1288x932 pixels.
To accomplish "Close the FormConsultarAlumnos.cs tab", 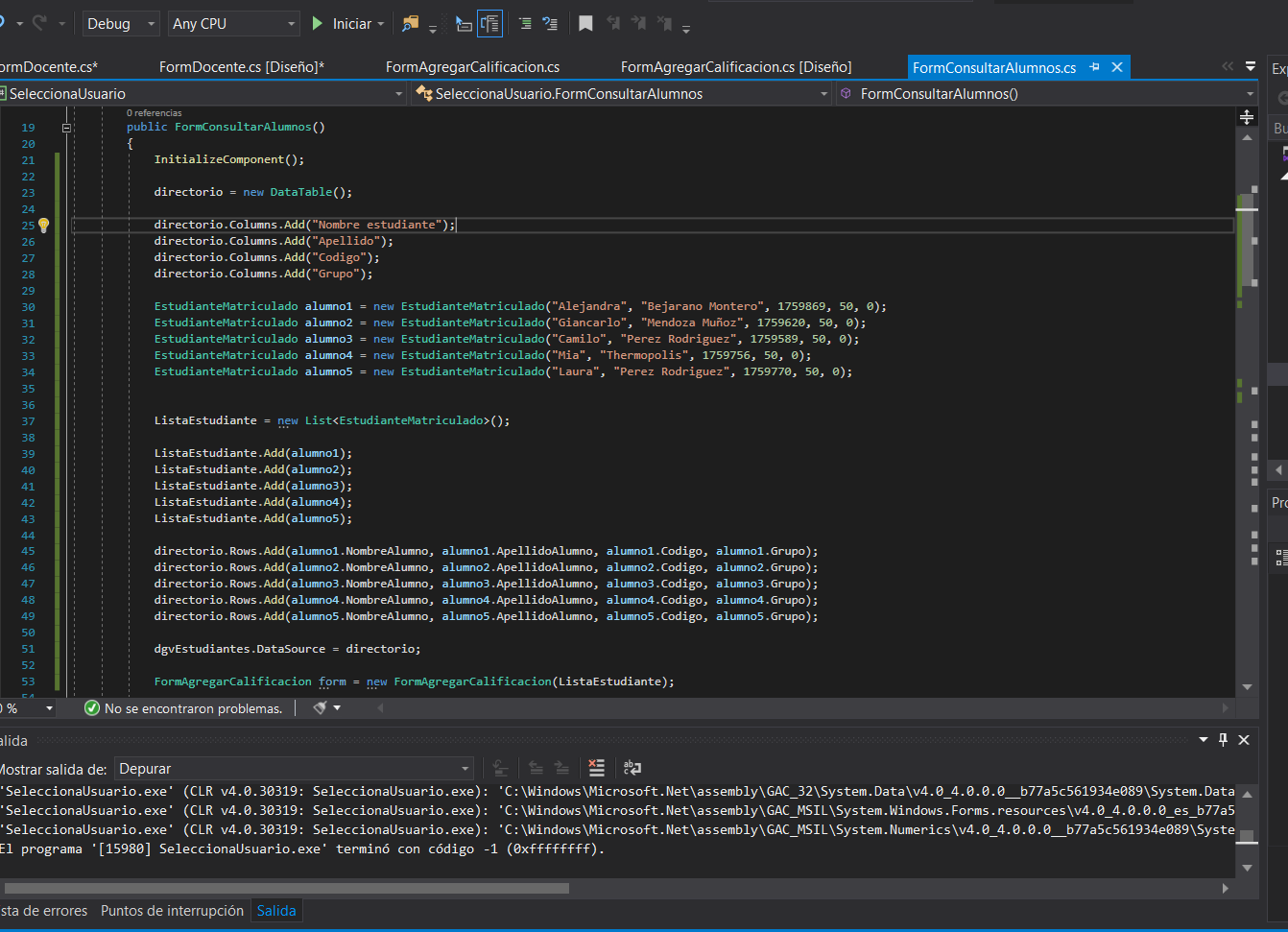I will click(1117, 67).
